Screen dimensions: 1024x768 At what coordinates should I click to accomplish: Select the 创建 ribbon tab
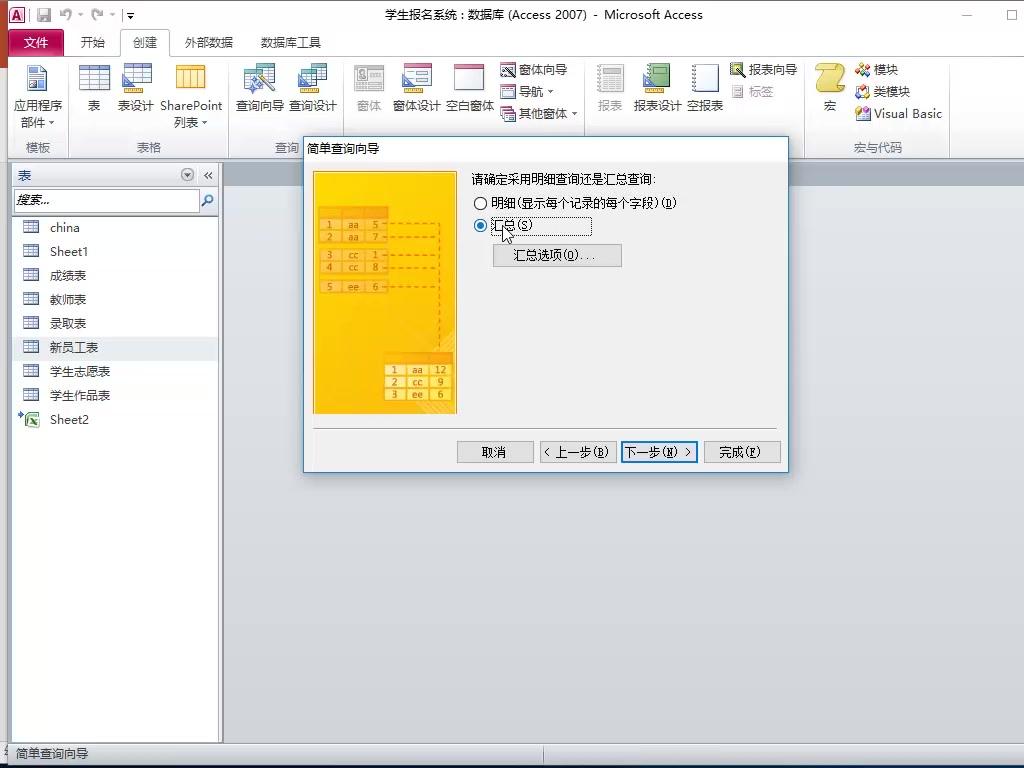[145, 42]
